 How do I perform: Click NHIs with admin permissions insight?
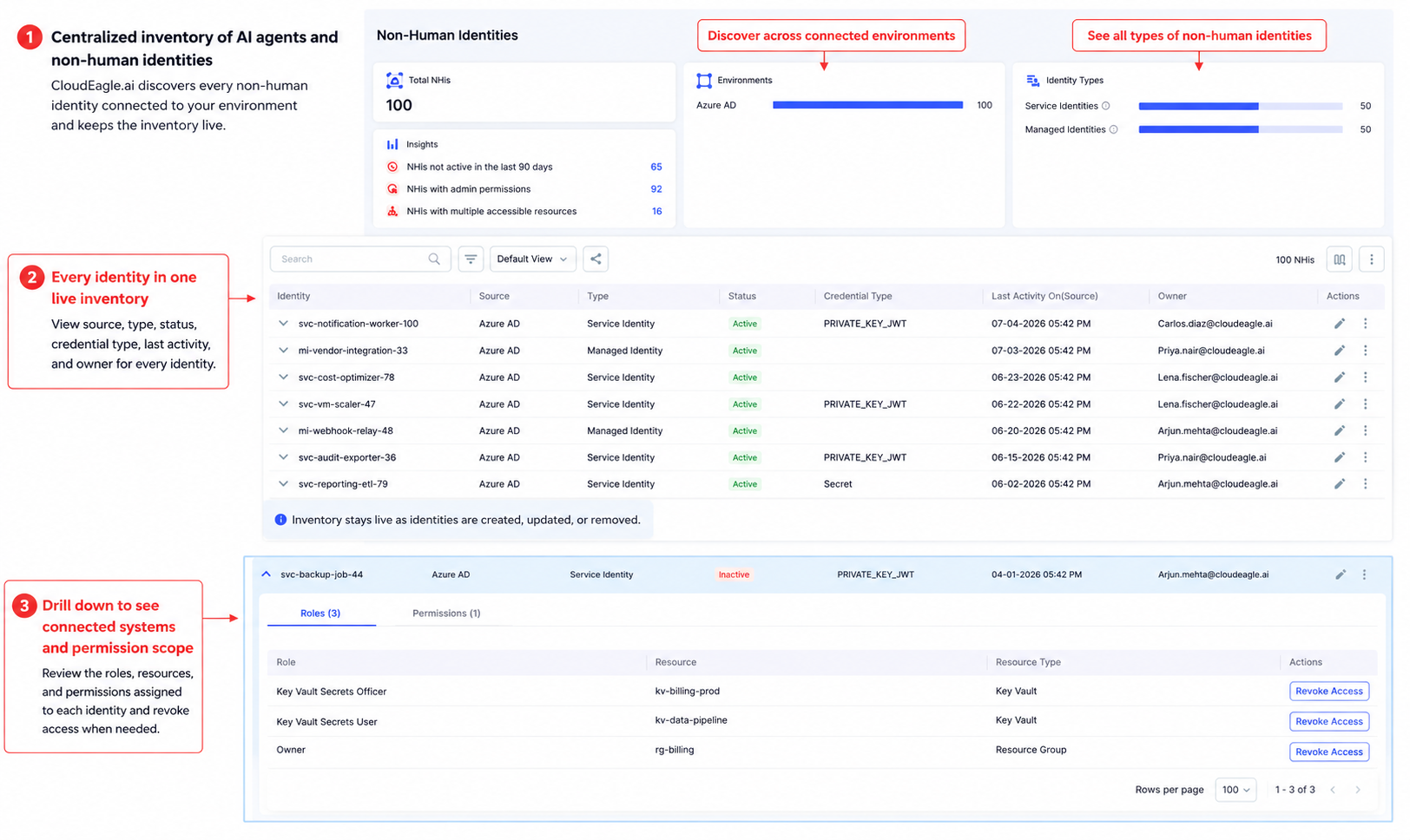click(468, 189)
